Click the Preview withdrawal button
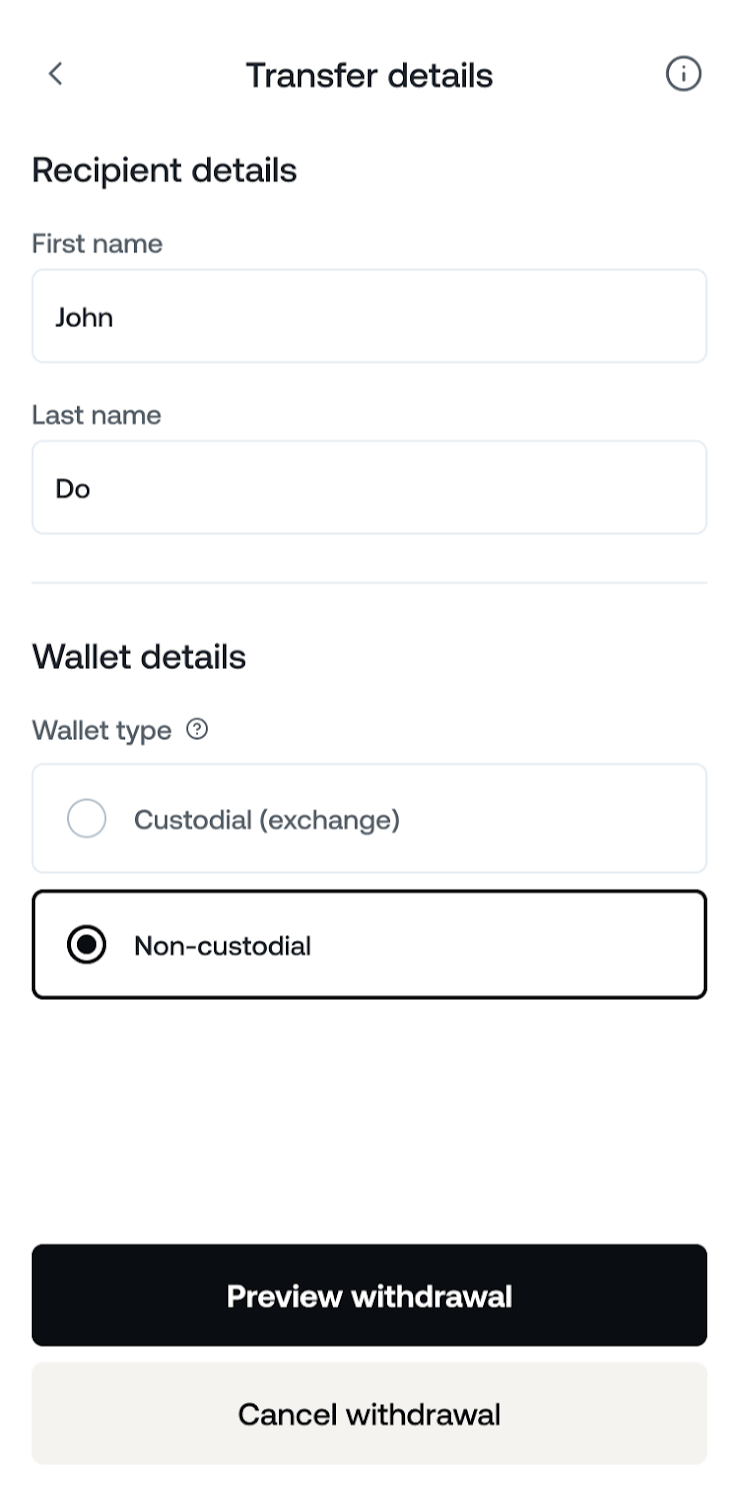This screenshot has height=1511, width=739. 369,1295
